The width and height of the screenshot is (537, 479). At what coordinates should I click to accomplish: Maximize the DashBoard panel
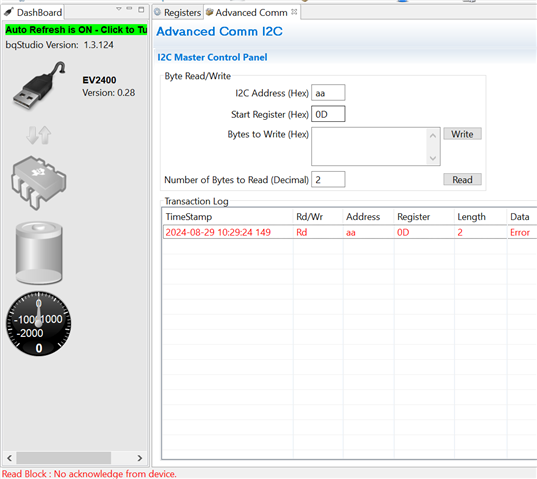click(141, 9)
